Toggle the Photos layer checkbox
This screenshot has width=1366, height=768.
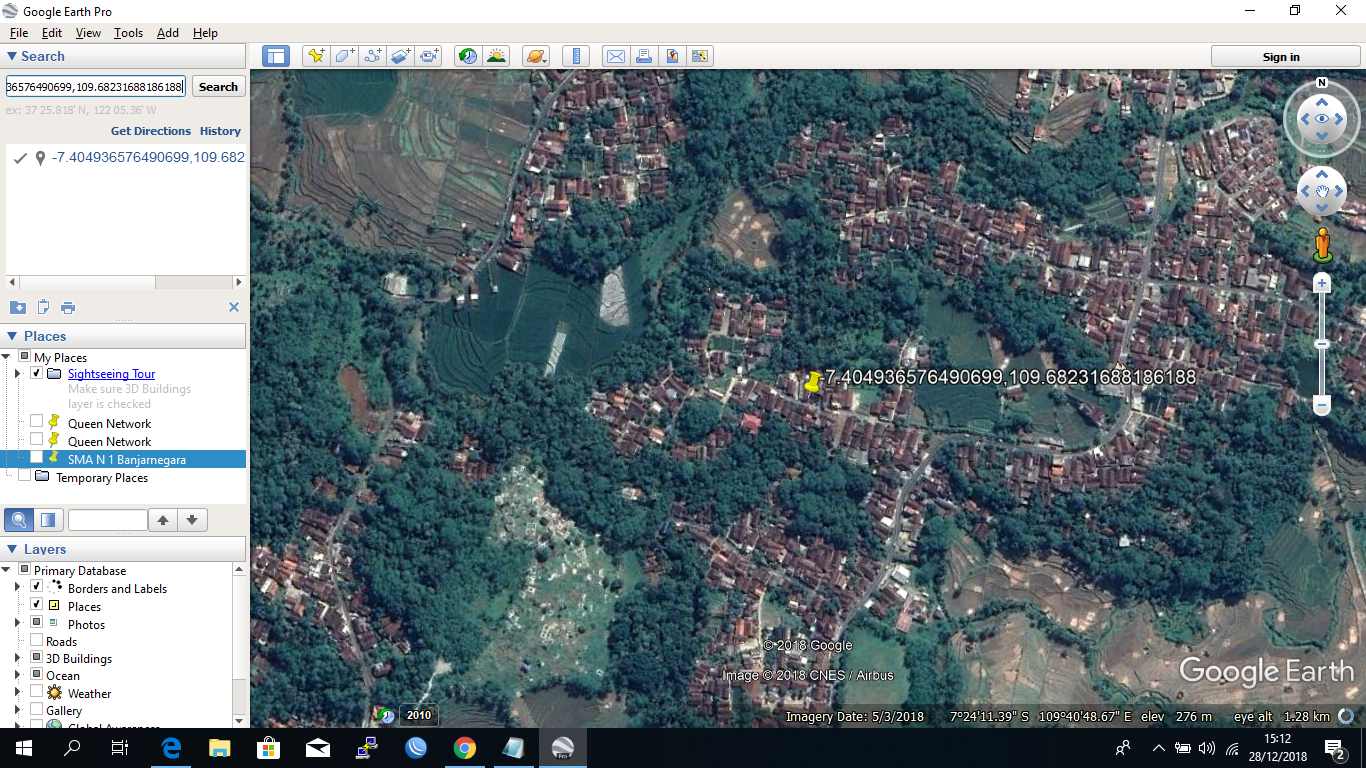37,623
